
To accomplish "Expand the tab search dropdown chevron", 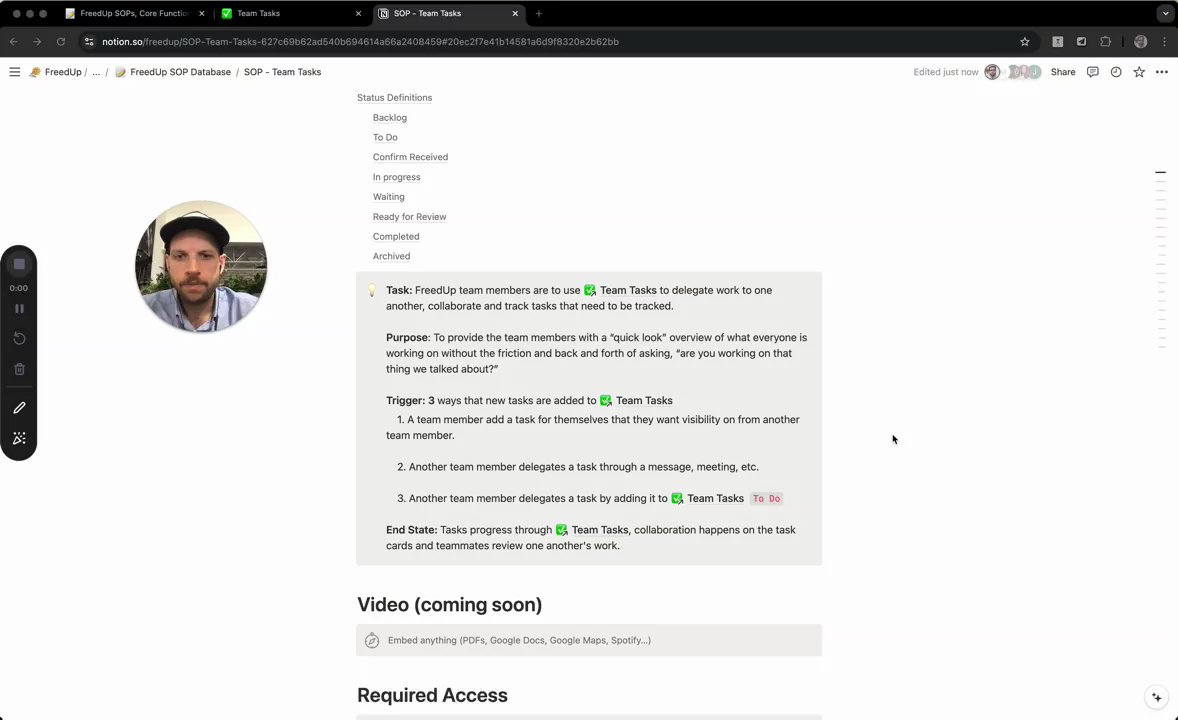I will pos(1165,14).
